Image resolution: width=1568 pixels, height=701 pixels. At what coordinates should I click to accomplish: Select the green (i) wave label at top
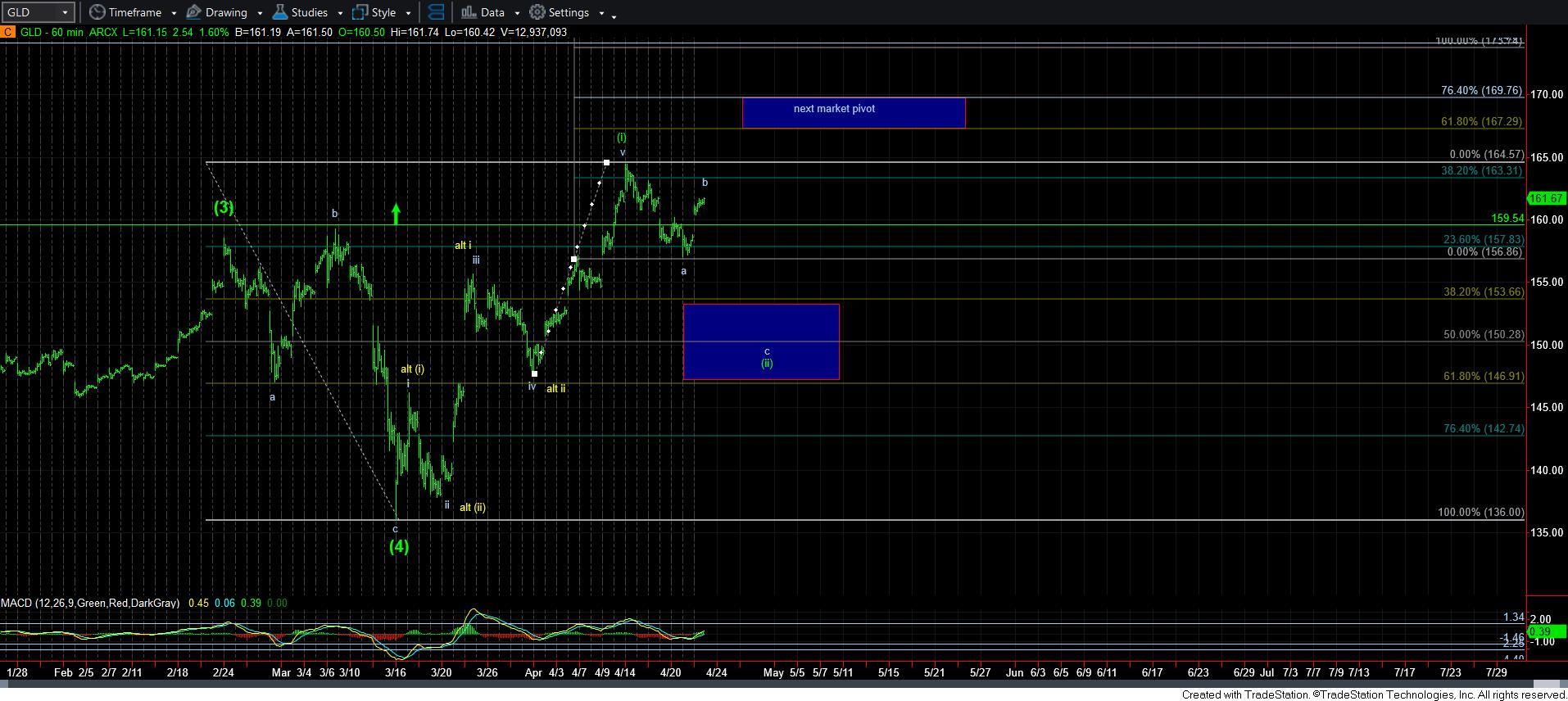[622, 138]
